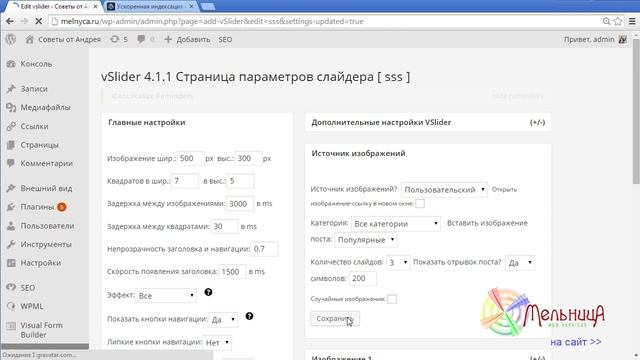Click the browser address bar
The width and height of the screenshot is (640, 360).
tap(327, 21)
